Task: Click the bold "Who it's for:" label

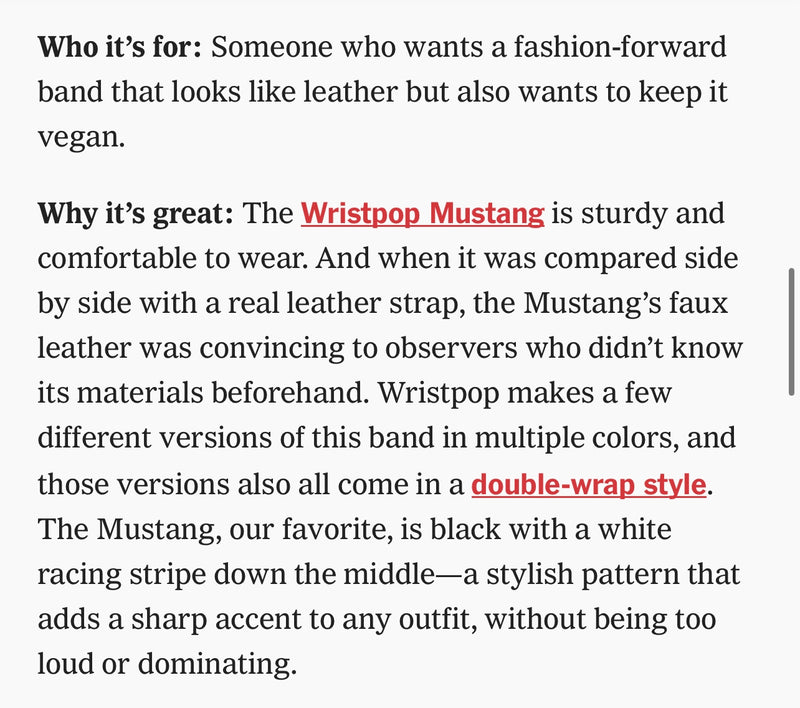Action: tap(120, 46)
